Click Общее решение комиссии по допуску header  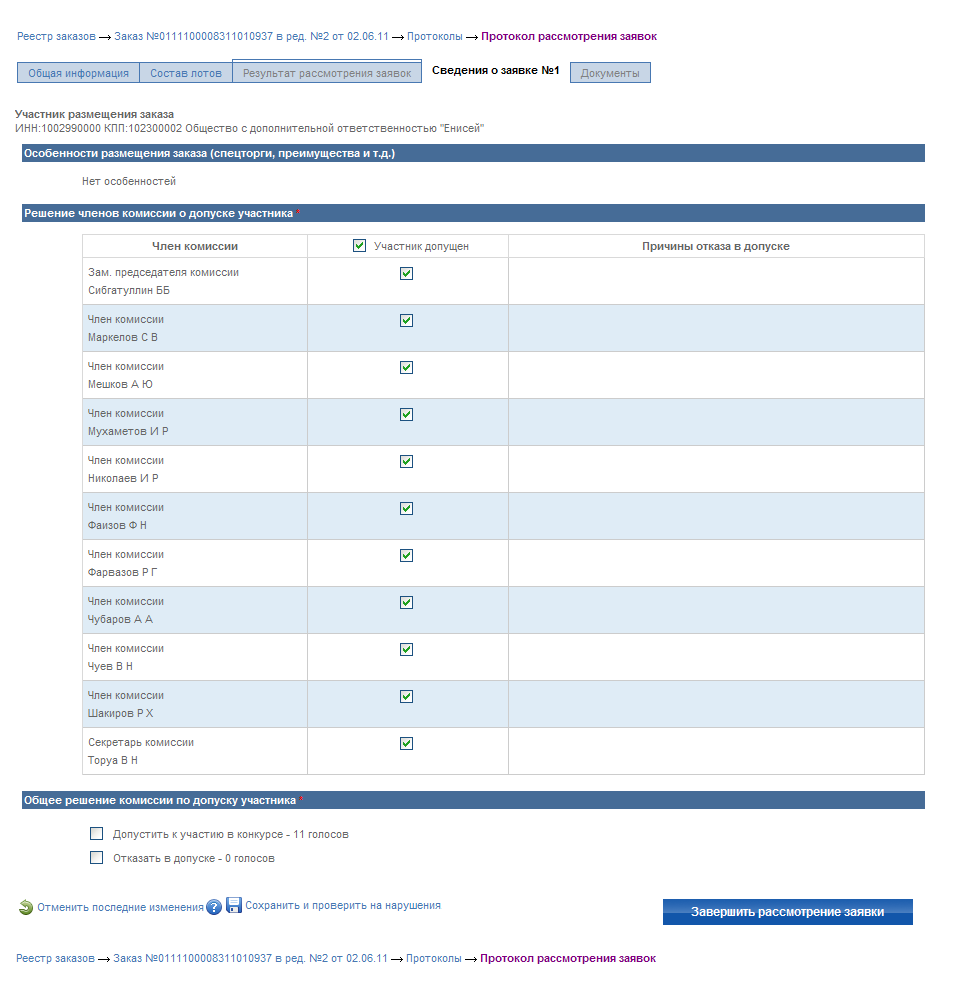pyautogui.click(x=473, y=800)
